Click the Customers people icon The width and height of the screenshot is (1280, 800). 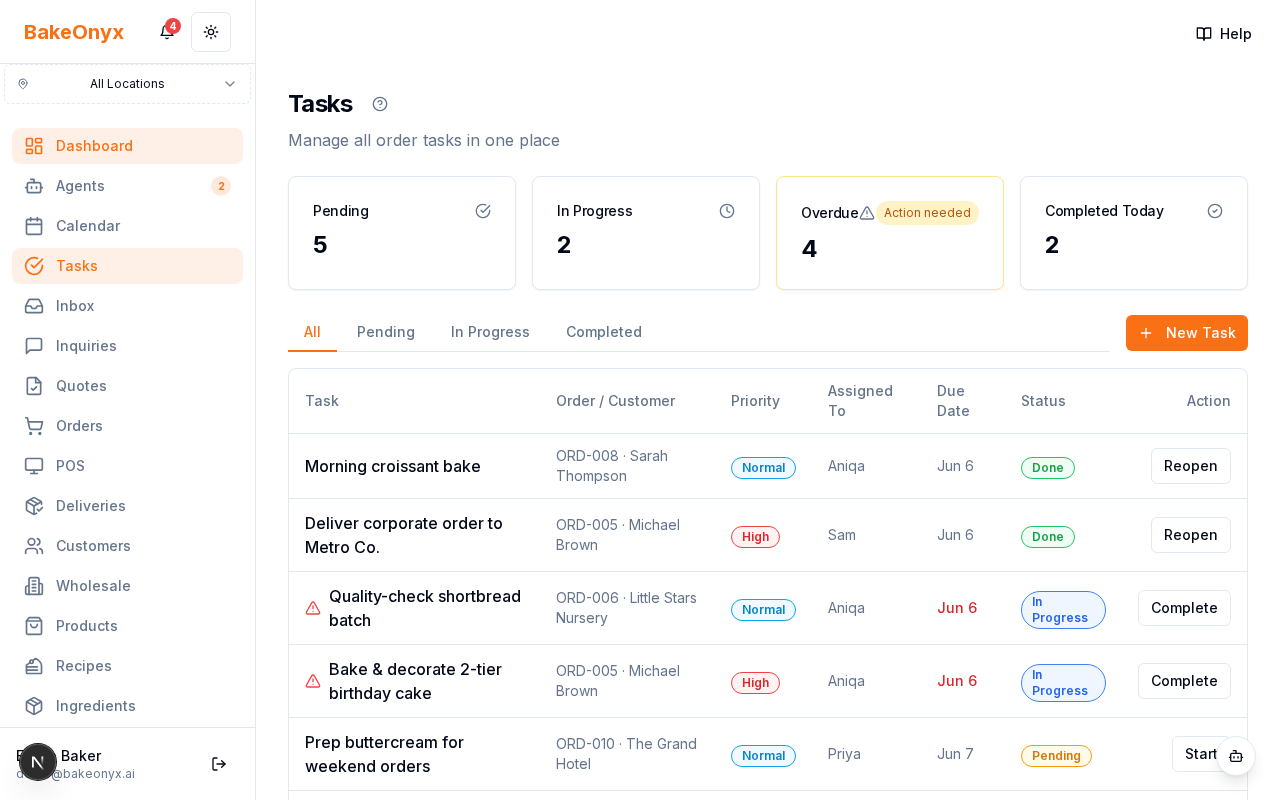coord(34,546)
